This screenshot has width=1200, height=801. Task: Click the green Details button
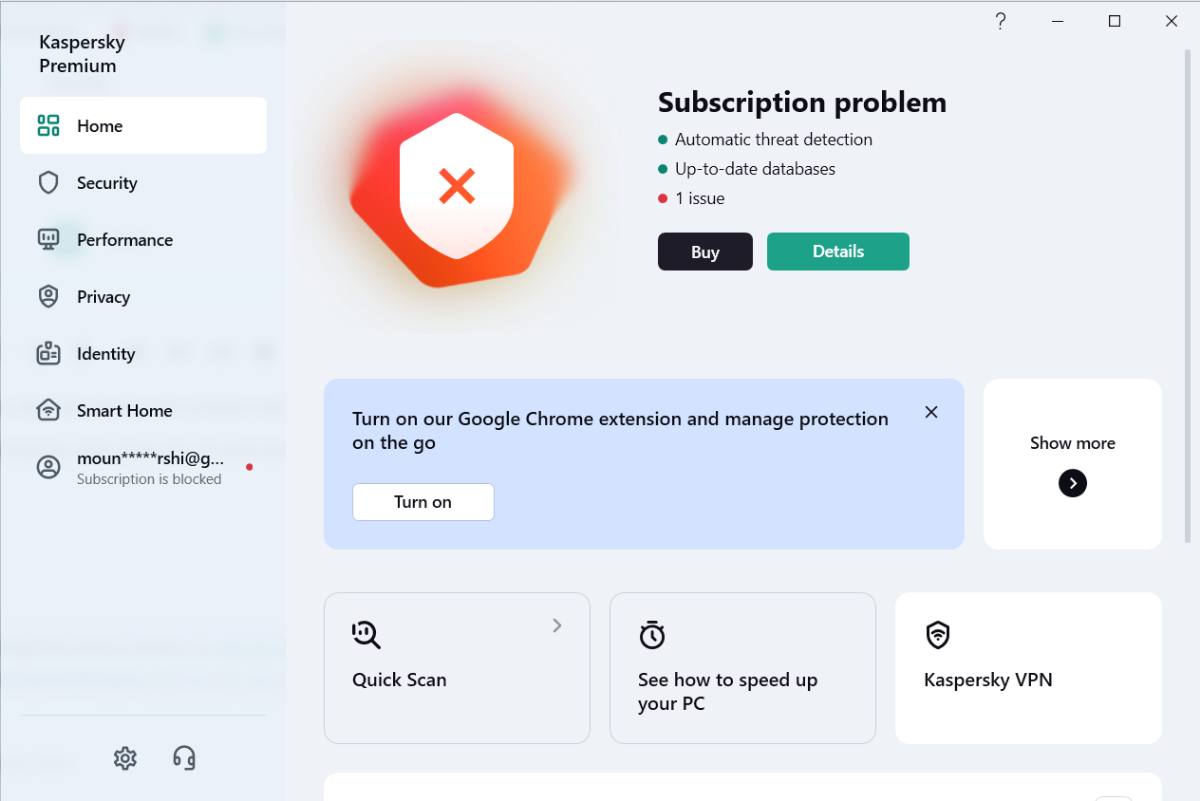(837, 252)
